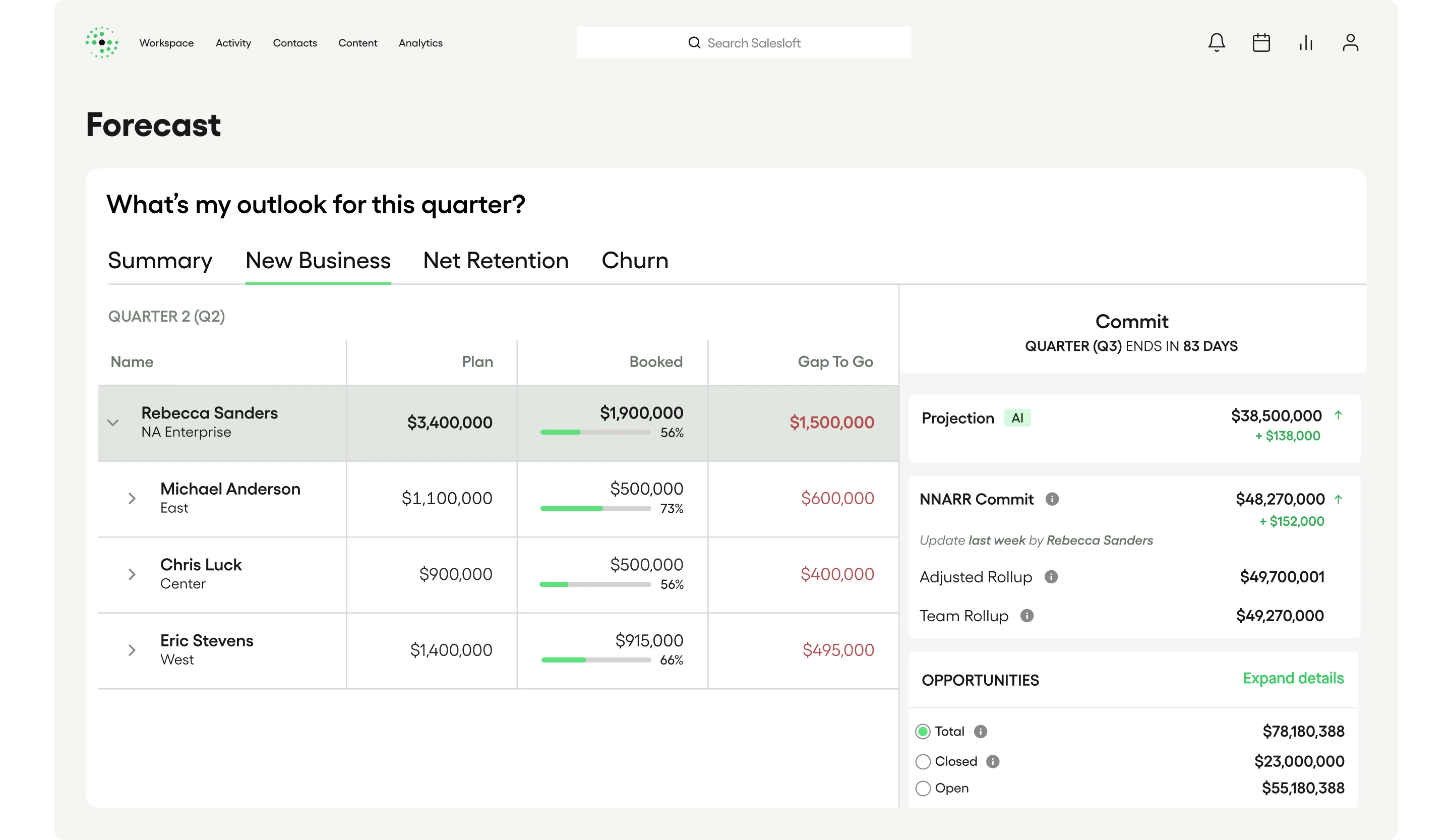Open the Analytics menu
The image size is (1452, 840).
pos(420,43)
